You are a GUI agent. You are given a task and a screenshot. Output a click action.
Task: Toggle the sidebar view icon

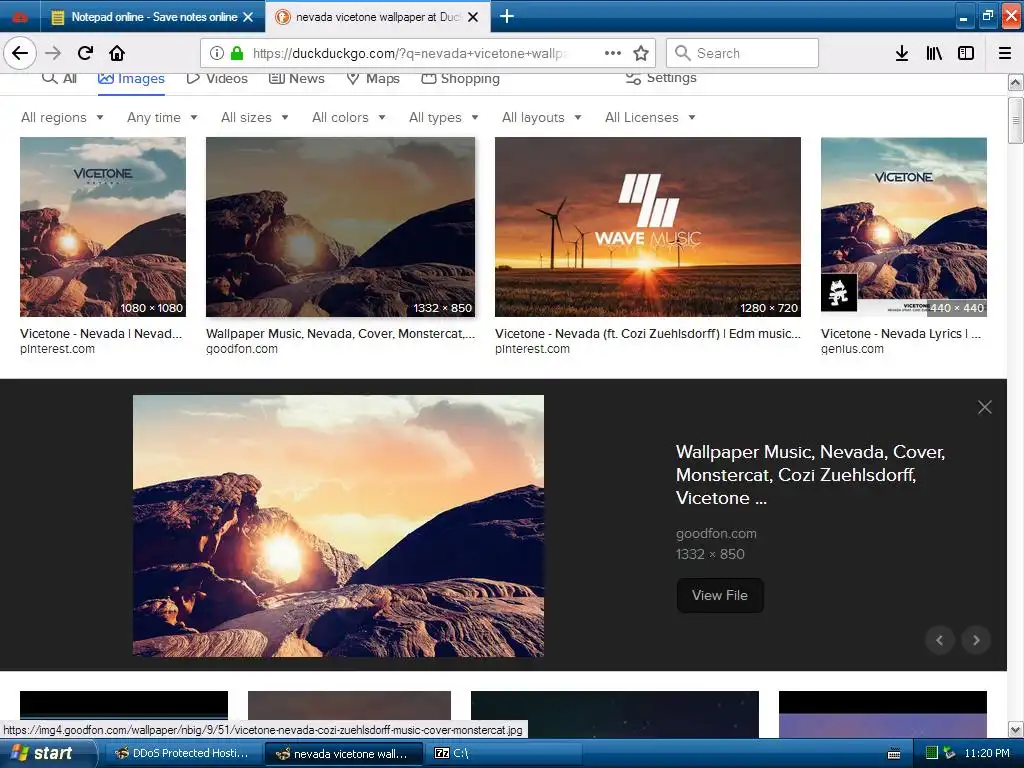966,53
